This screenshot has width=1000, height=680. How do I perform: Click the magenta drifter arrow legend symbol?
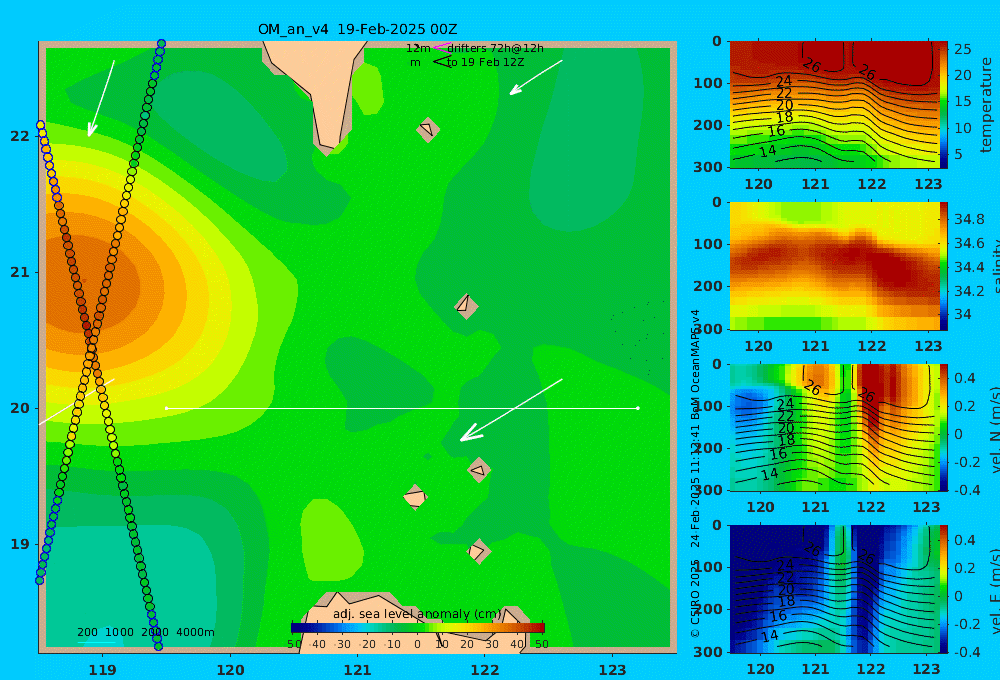click(x=441, y=48)
